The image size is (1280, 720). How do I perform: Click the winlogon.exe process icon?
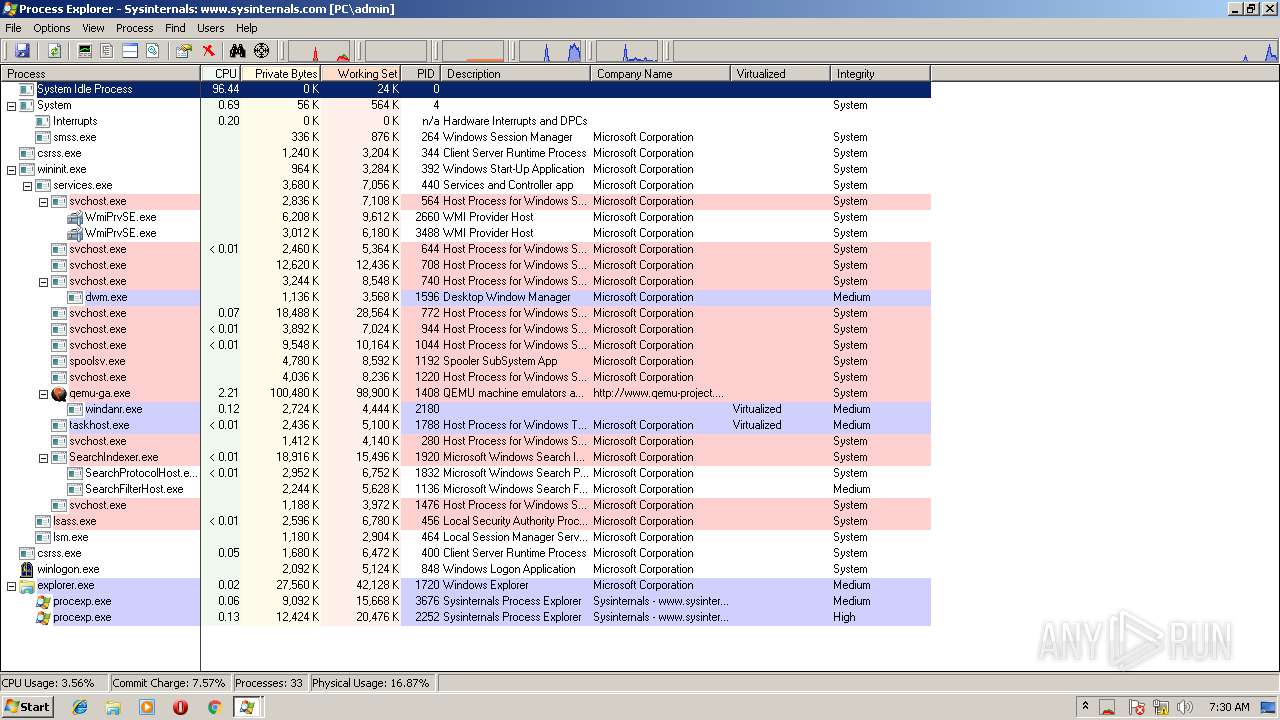tap(27, 569)
